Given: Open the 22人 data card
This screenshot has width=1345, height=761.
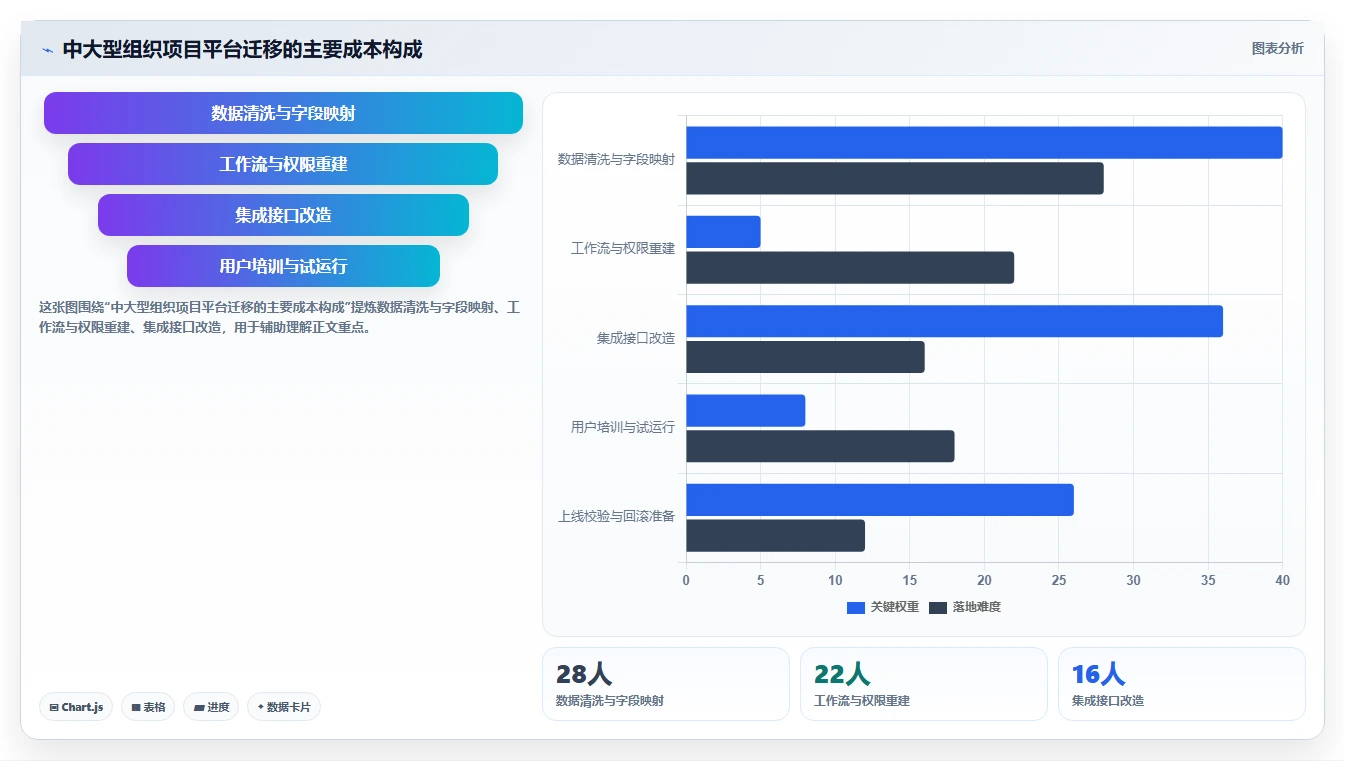Looking at the screenshot, I should click(x=924, y=684).
